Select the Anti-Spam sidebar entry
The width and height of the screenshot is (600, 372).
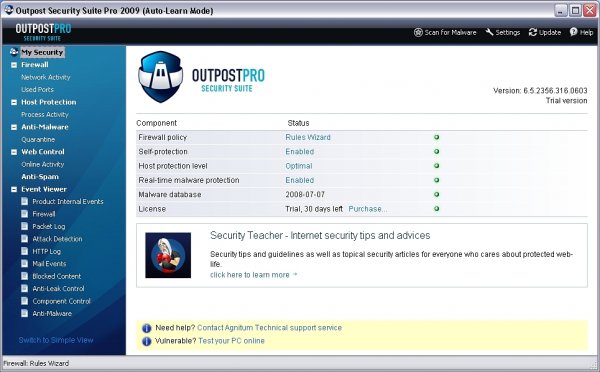pyautogui.click(x=40, y=177)
